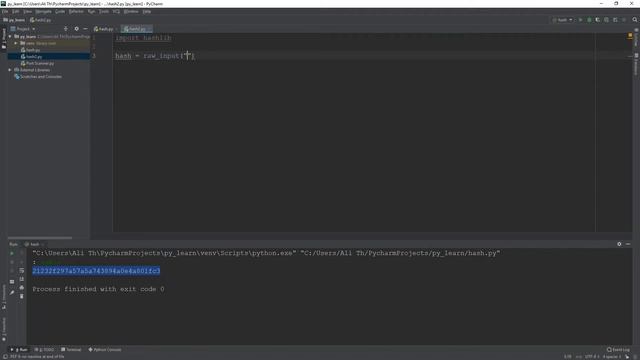Click py_learn breadcrumb in navigation bar

click(x=14, y=20)
